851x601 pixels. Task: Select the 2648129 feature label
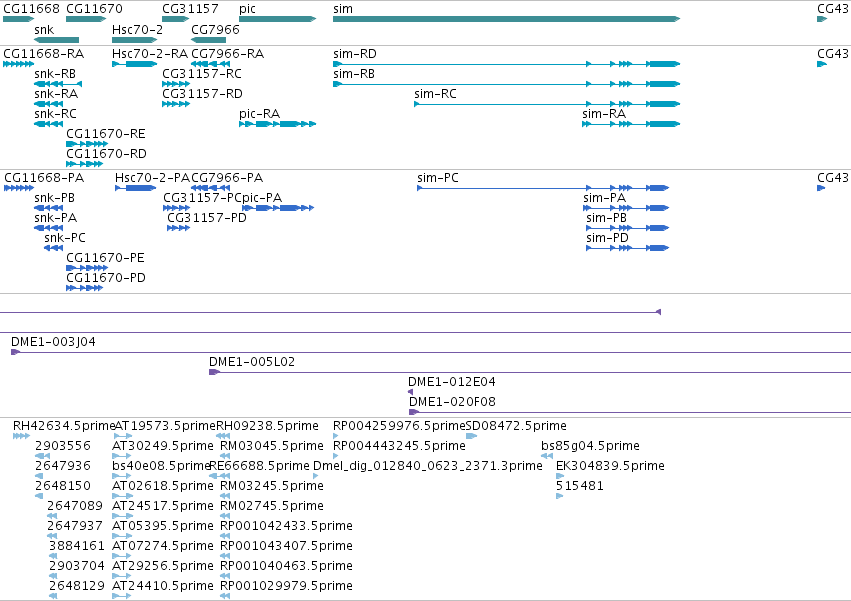[77, 586]
